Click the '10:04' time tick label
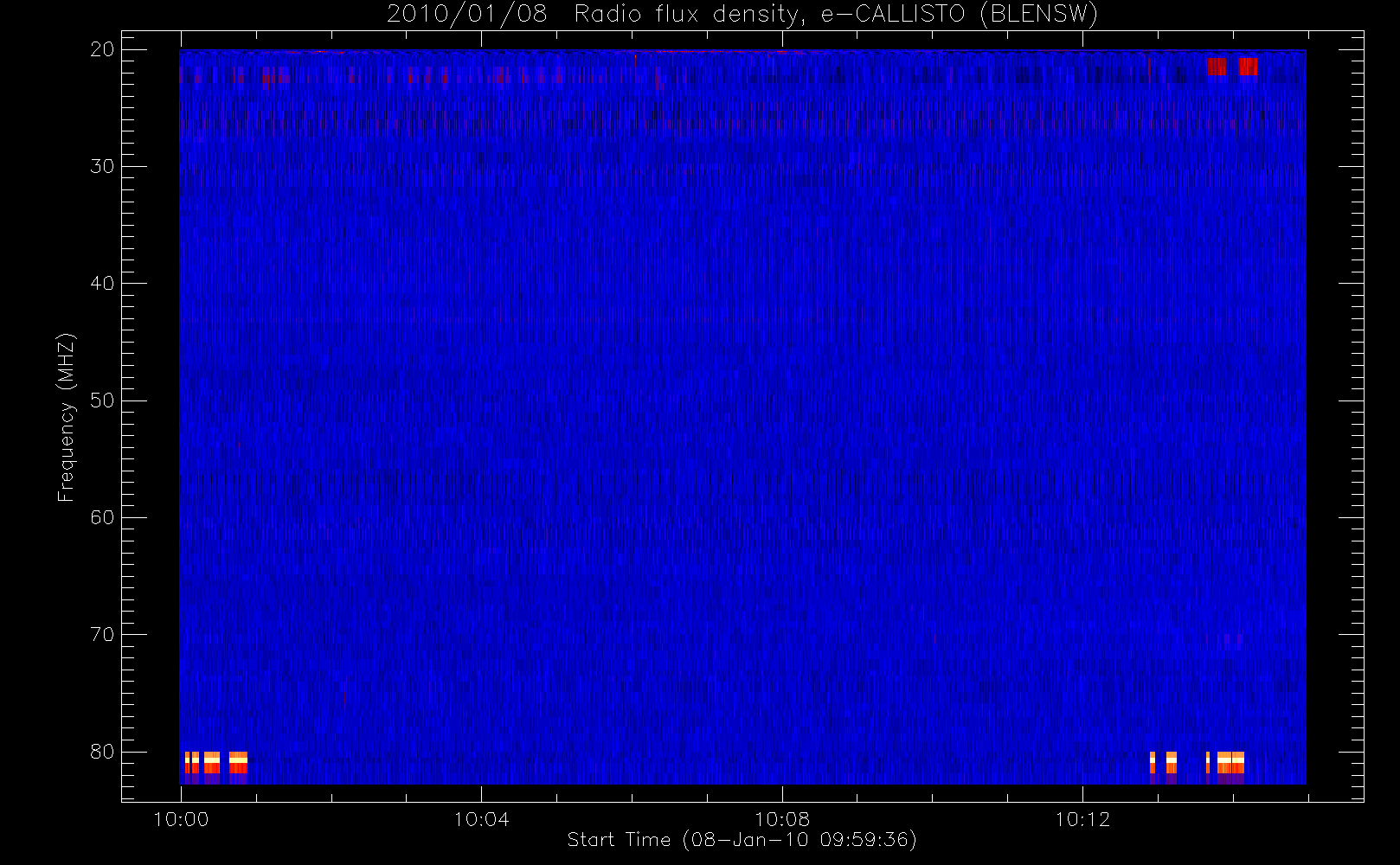Image resolution: width=1400 pixels, height=865 pixels. pyautogui.click(x=481, y=819)
